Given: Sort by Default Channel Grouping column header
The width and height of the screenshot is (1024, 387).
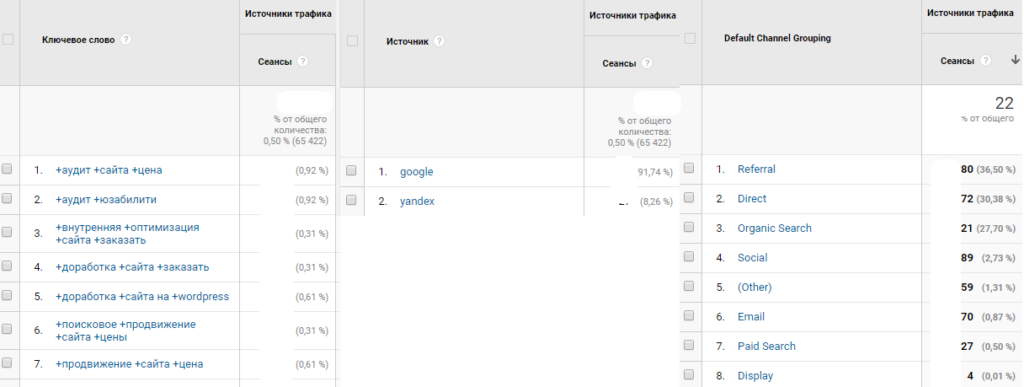Looking at the screenshot, I should pos(777,39).
